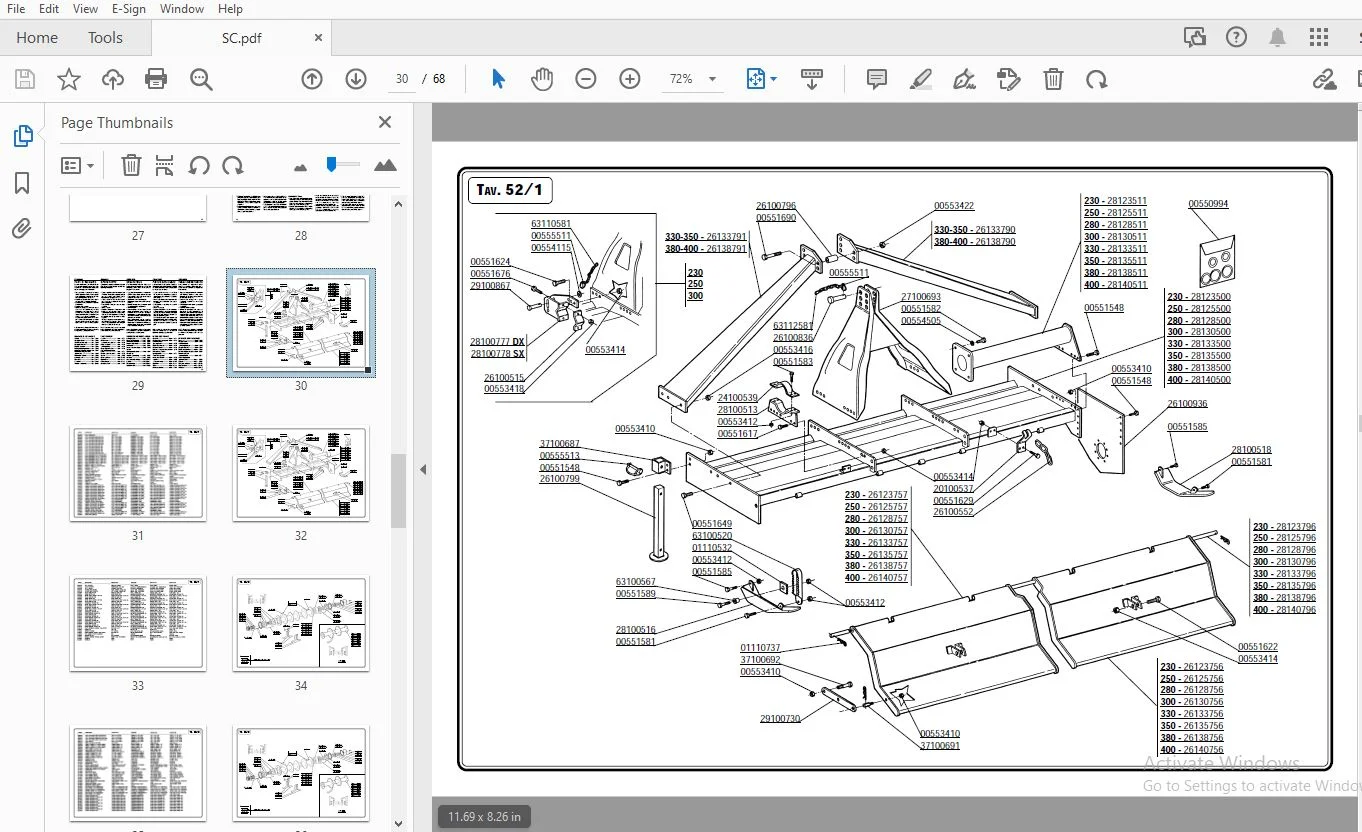Go to the next page
The width and height of the screenshot is (1362, 832).
click(356, 79)
